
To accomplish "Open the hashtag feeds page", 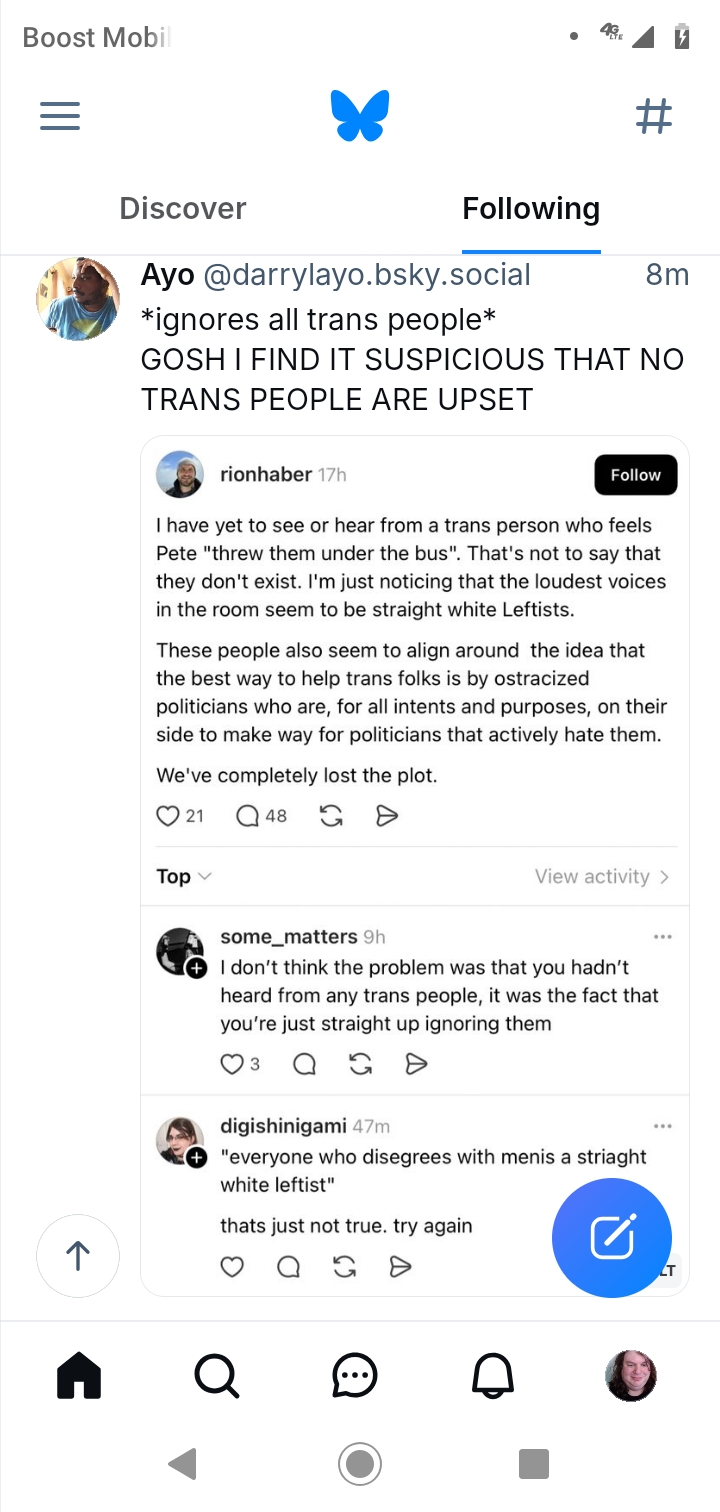I will coord(654,117).
